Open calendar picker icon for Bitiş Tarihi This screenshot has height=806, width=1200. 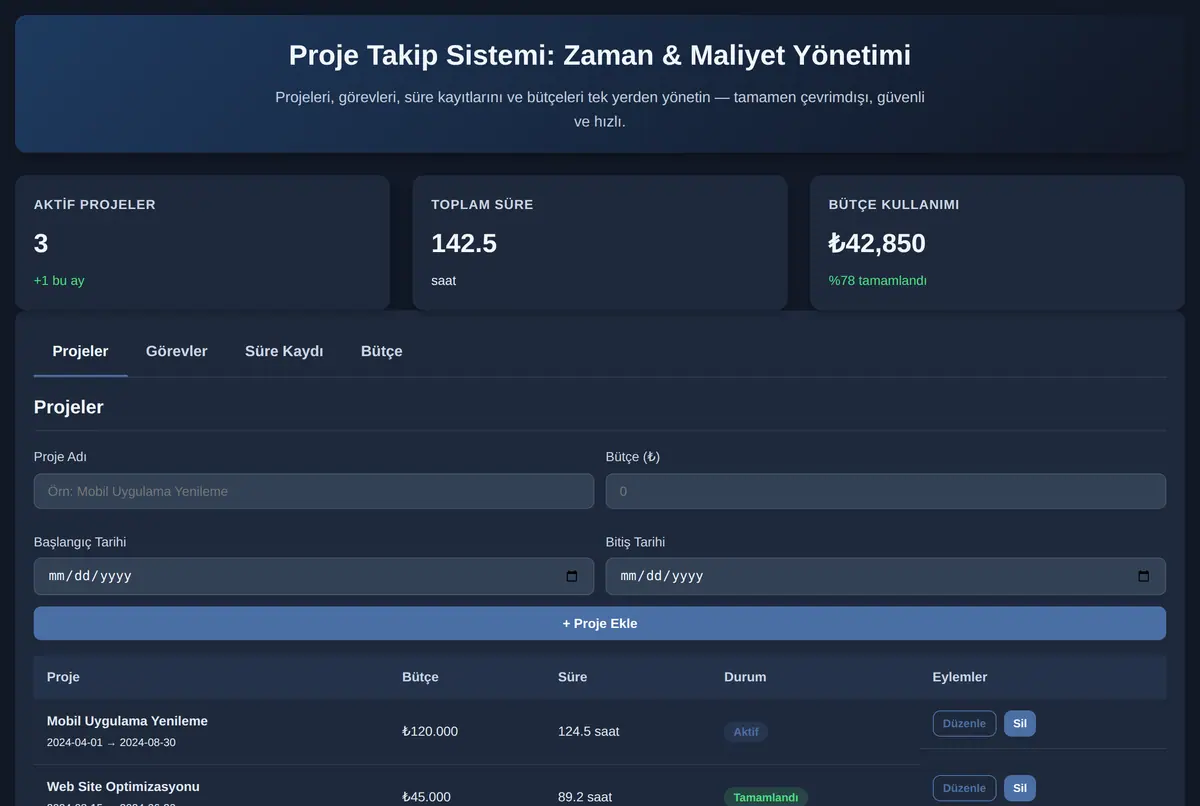(1144, 576)
